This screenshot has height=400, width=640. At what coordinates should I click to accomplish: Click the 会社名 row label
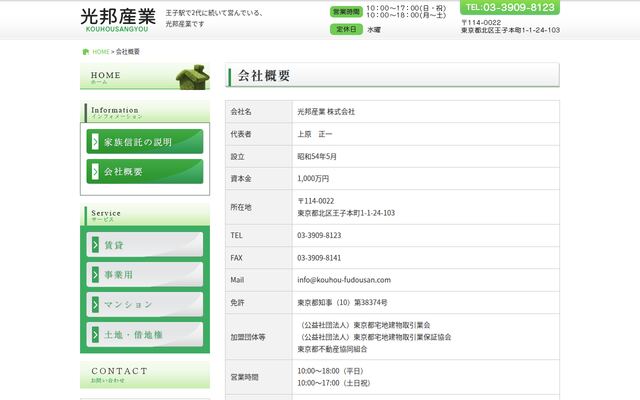[x=241, y=112]
